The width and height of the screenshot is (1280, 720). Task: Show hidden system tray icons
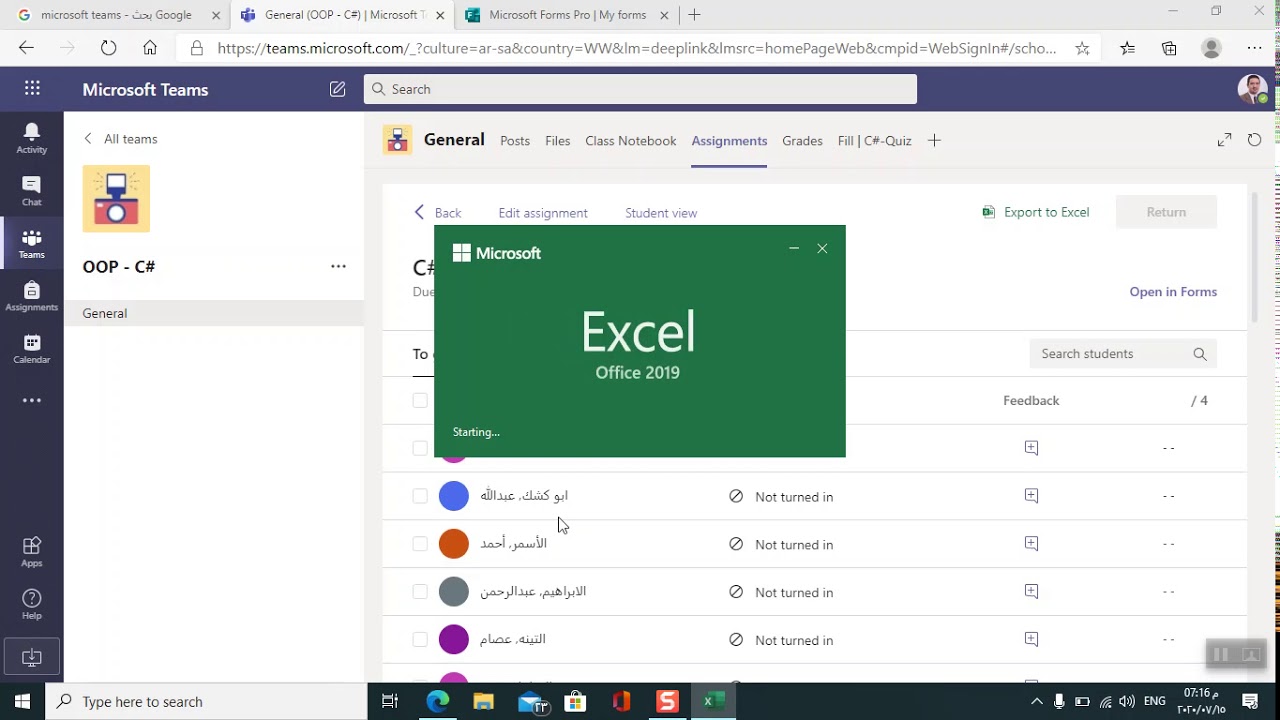click(x=1036, y=701)
